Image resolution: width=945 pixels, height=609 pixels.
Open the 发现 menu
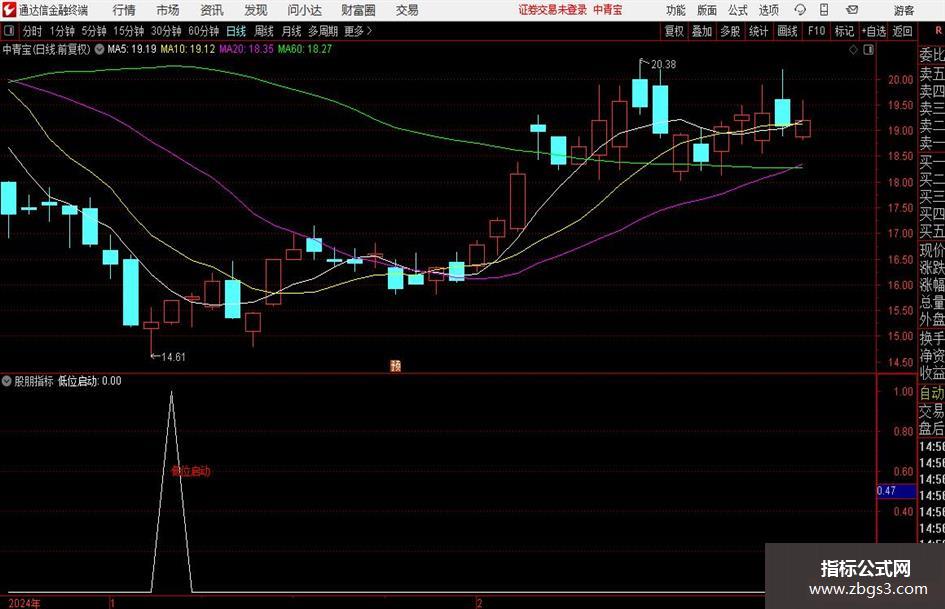pos(256,10)
